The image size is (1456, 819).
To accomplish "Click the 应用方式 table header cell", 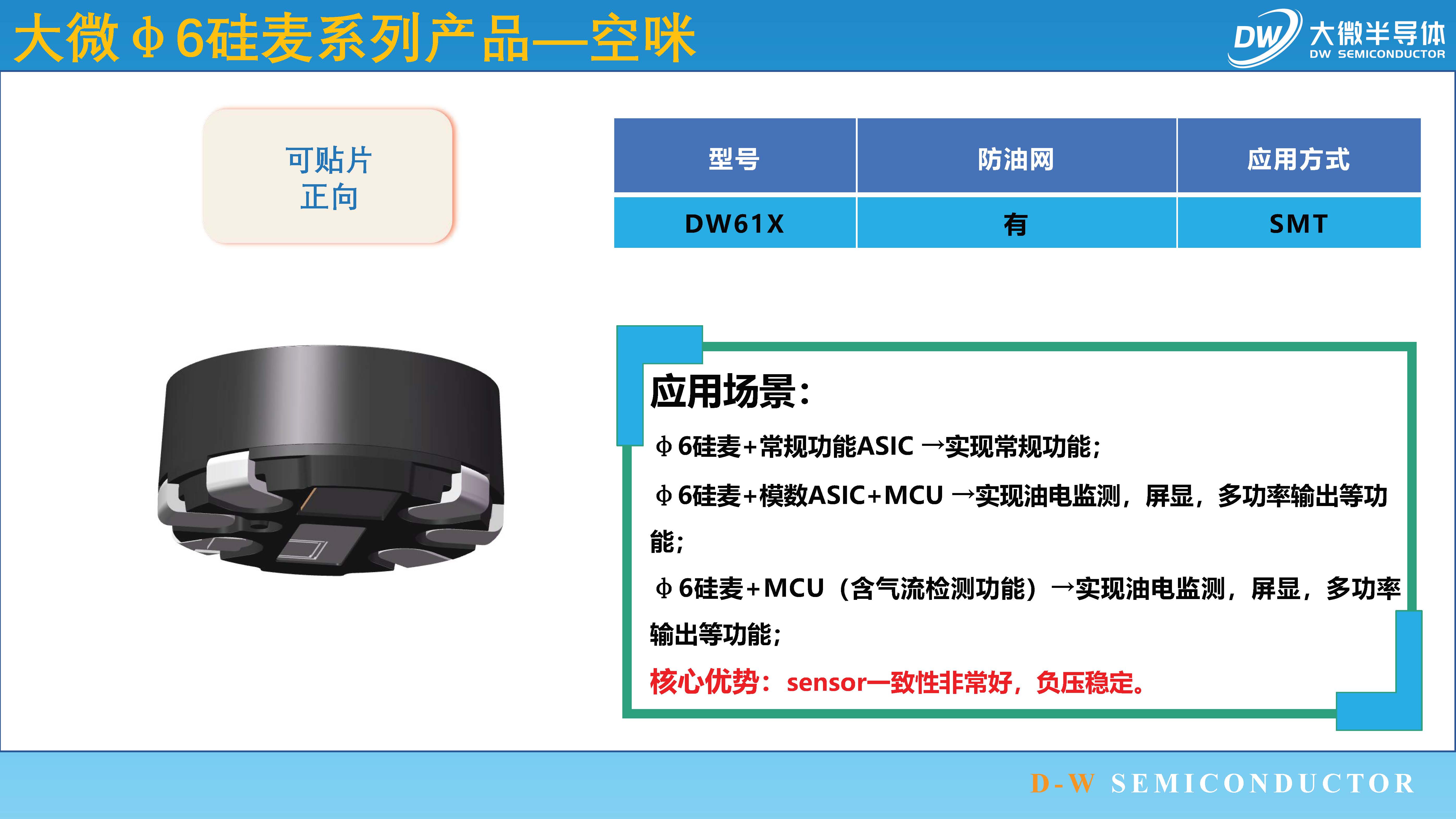I will point(1299,155).
